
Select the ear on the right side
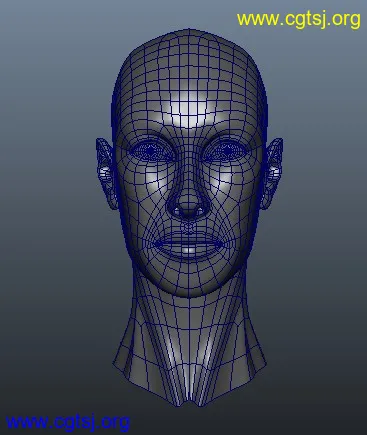(272, 173)
